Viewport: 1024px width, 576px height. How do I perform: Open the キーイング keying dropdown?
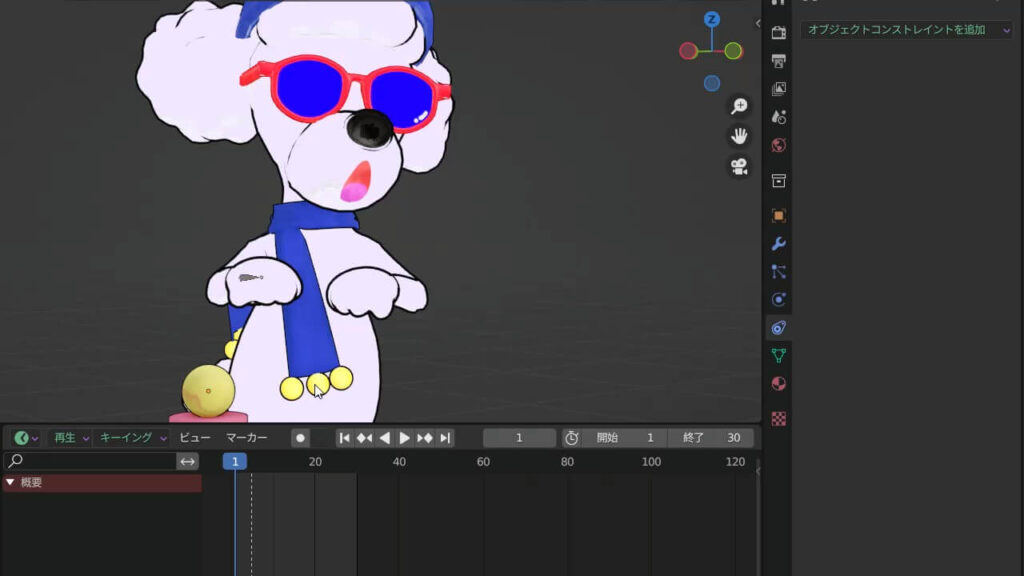tap(133, 438)
